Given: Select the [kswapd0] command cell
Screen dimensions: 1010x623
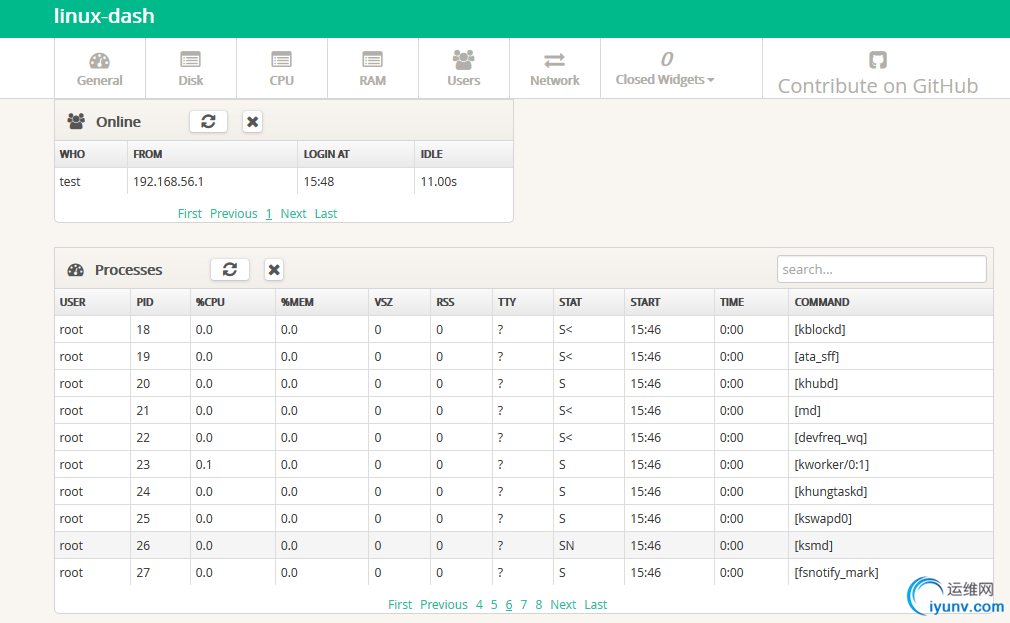Looking at the screenshot, I should [x=891, y=519].
